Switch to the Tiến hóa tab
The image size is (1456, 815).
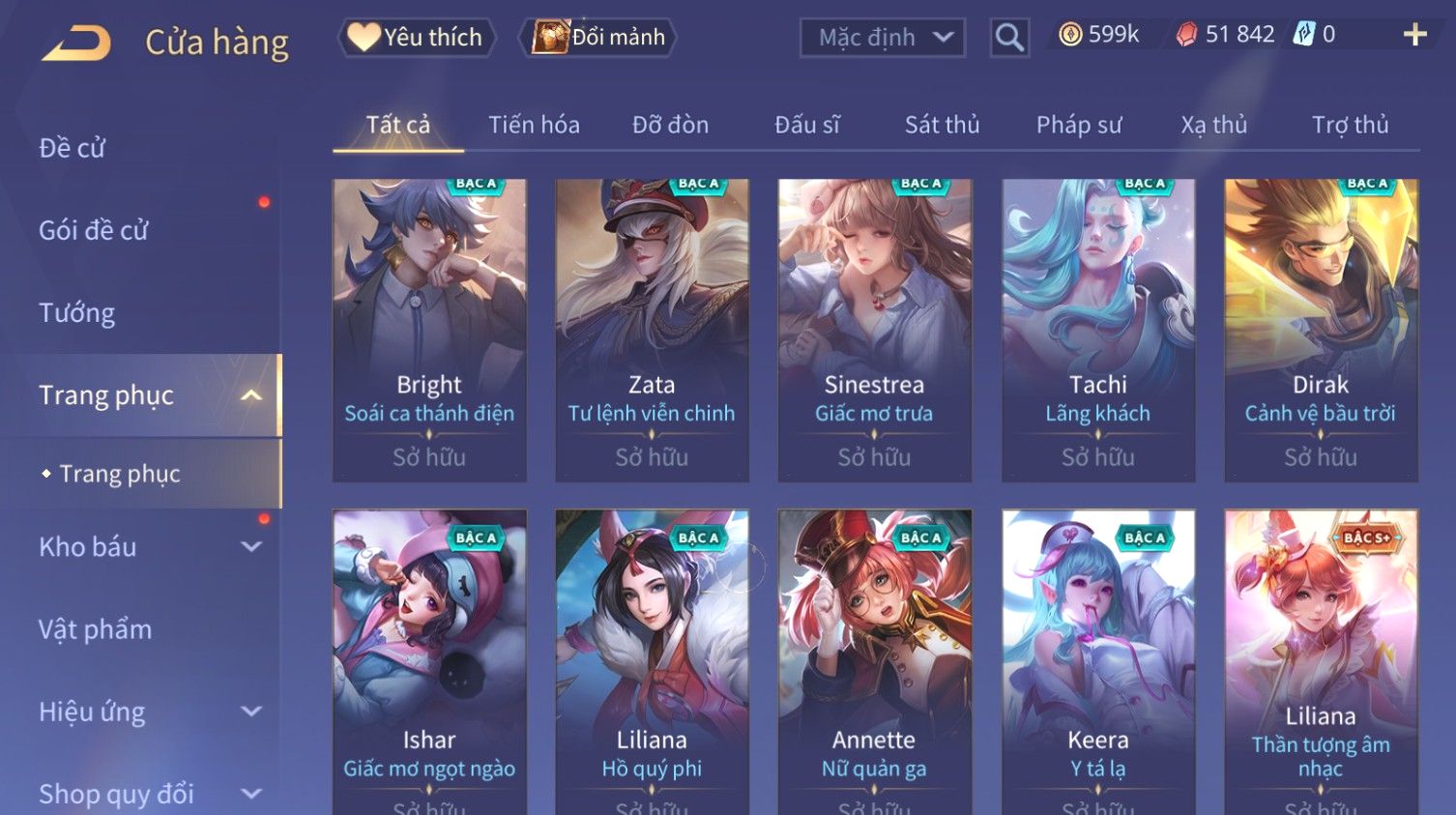534,125
